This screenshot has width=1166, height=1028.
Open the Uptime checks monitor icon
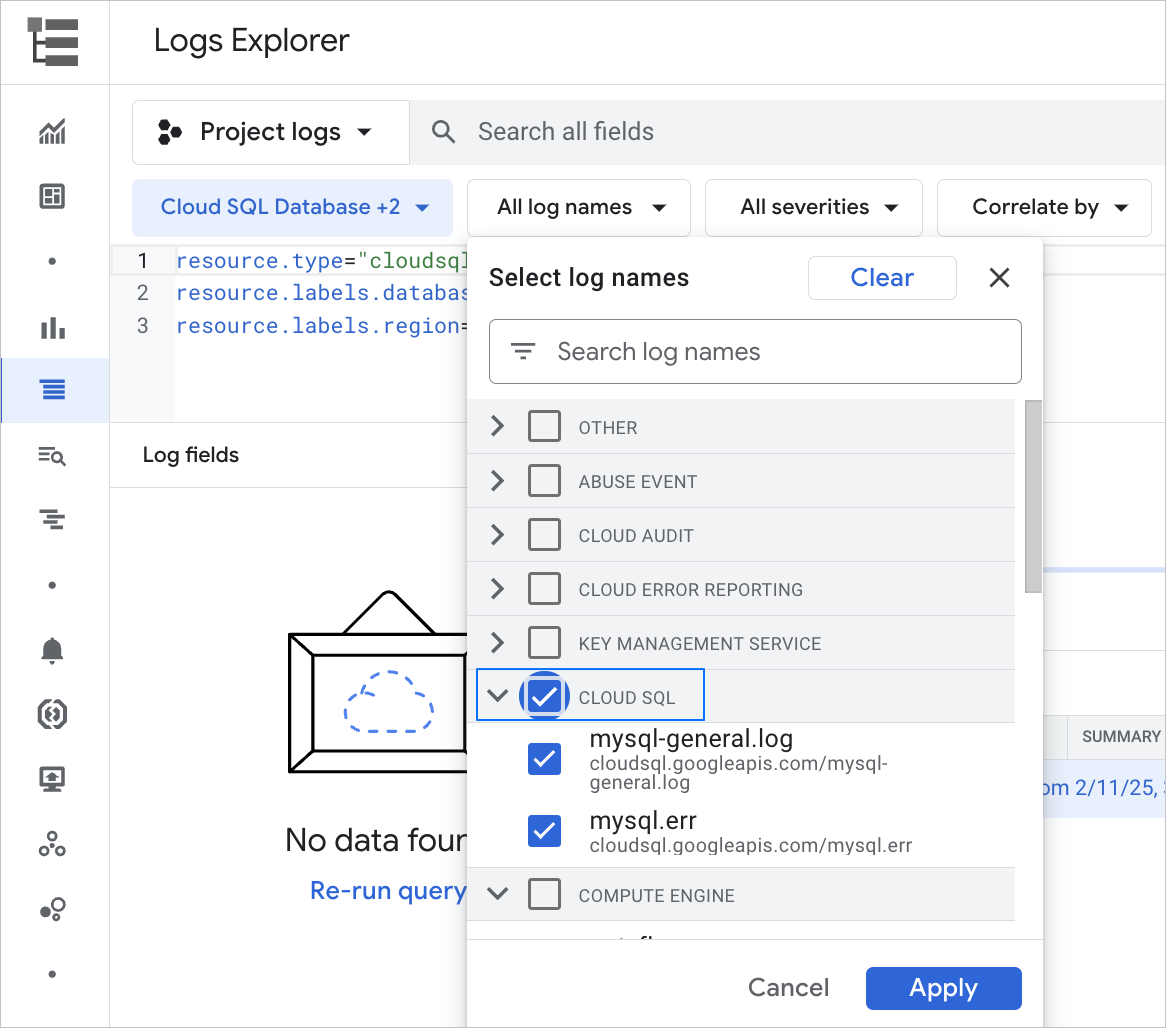[52, 779]
